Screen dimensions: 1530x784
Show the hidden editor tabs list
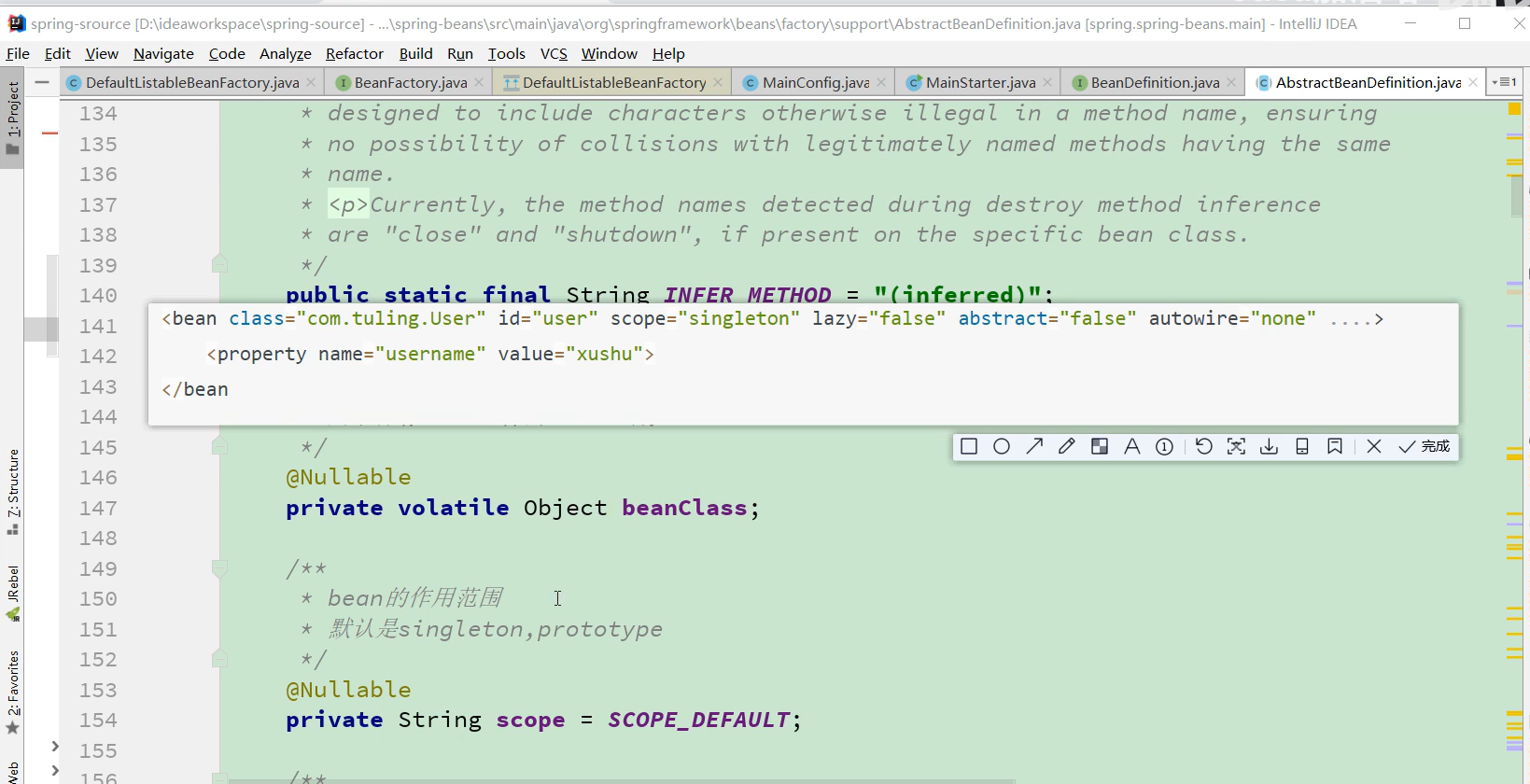1504,82
